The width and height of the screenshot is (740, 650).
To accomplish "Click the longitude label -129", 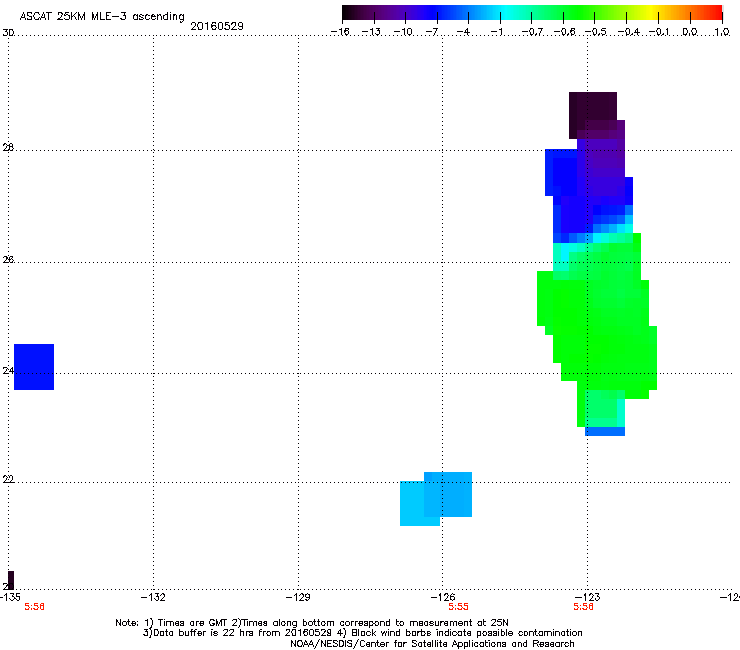I will [298, 597].
